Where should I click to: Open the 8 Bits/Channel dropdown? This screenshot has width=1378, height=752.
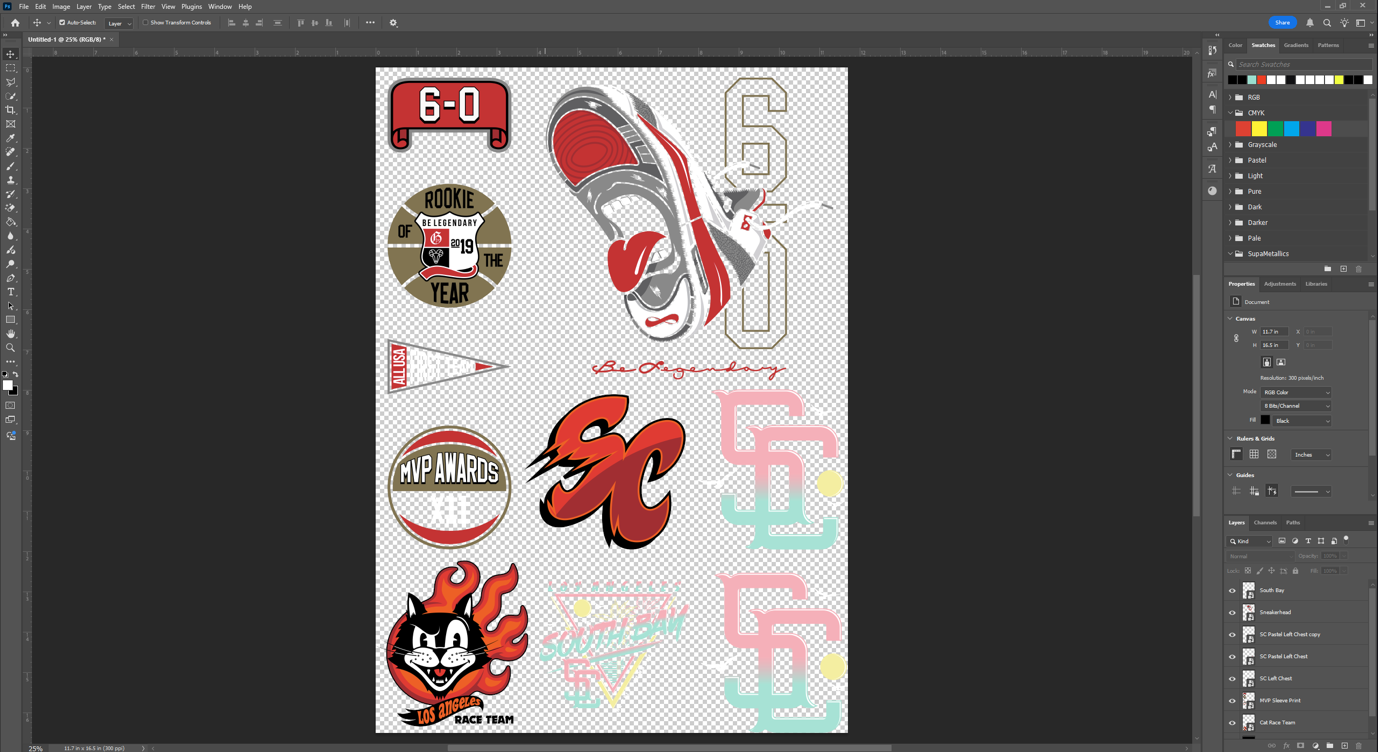click(1296, 406)
